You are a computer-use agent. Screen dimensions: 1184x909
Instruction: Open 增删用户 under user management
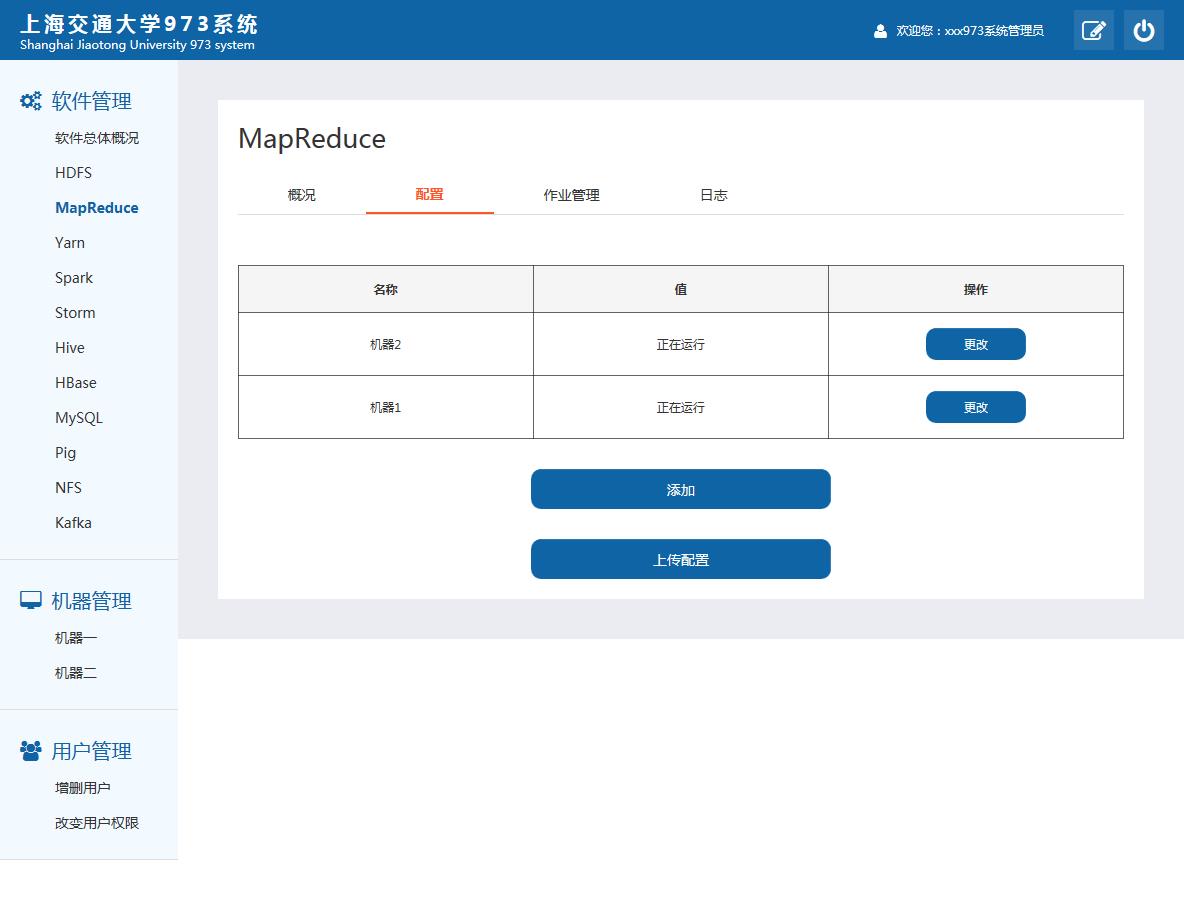click(x=83, y=788)
